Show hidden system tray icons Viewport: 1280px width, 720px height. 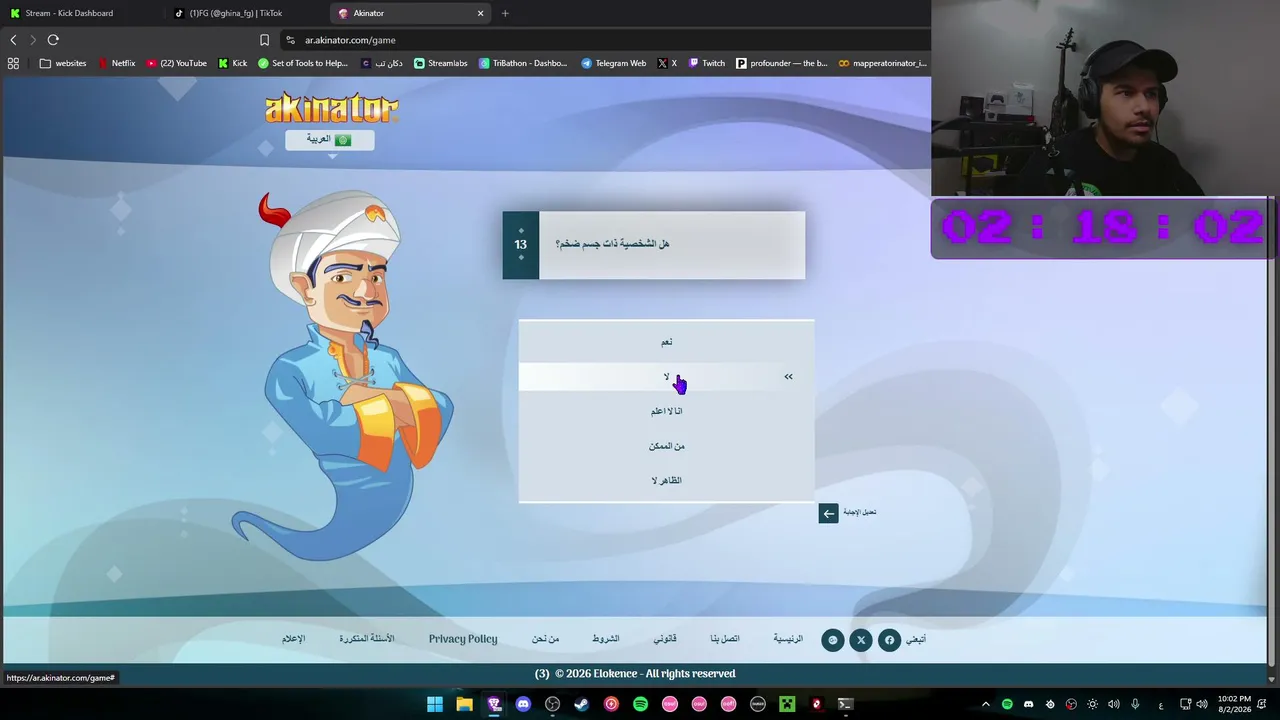tap(986, 704)
